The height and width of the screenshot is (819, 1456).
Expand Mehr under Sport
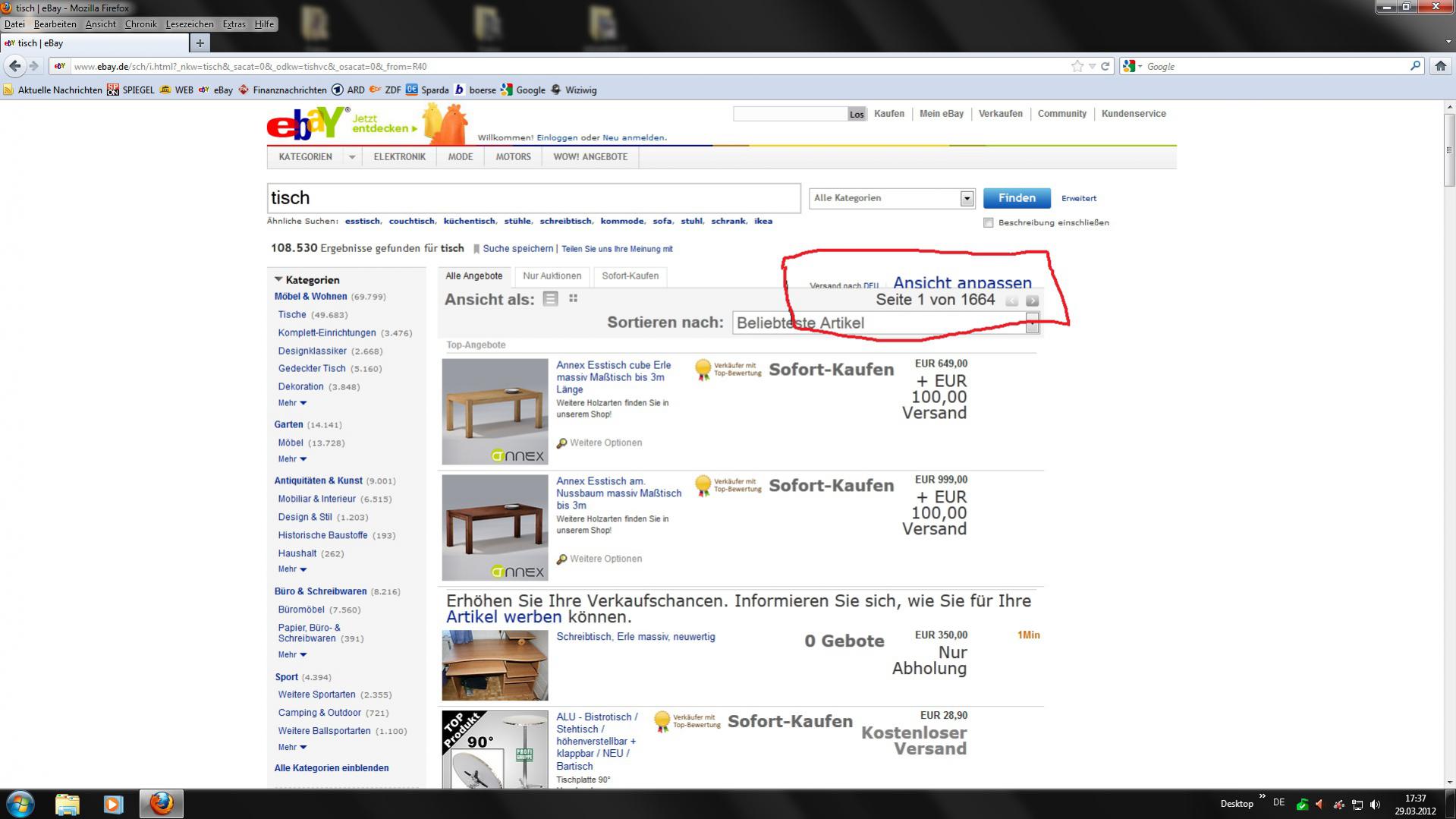click(292, 748)
